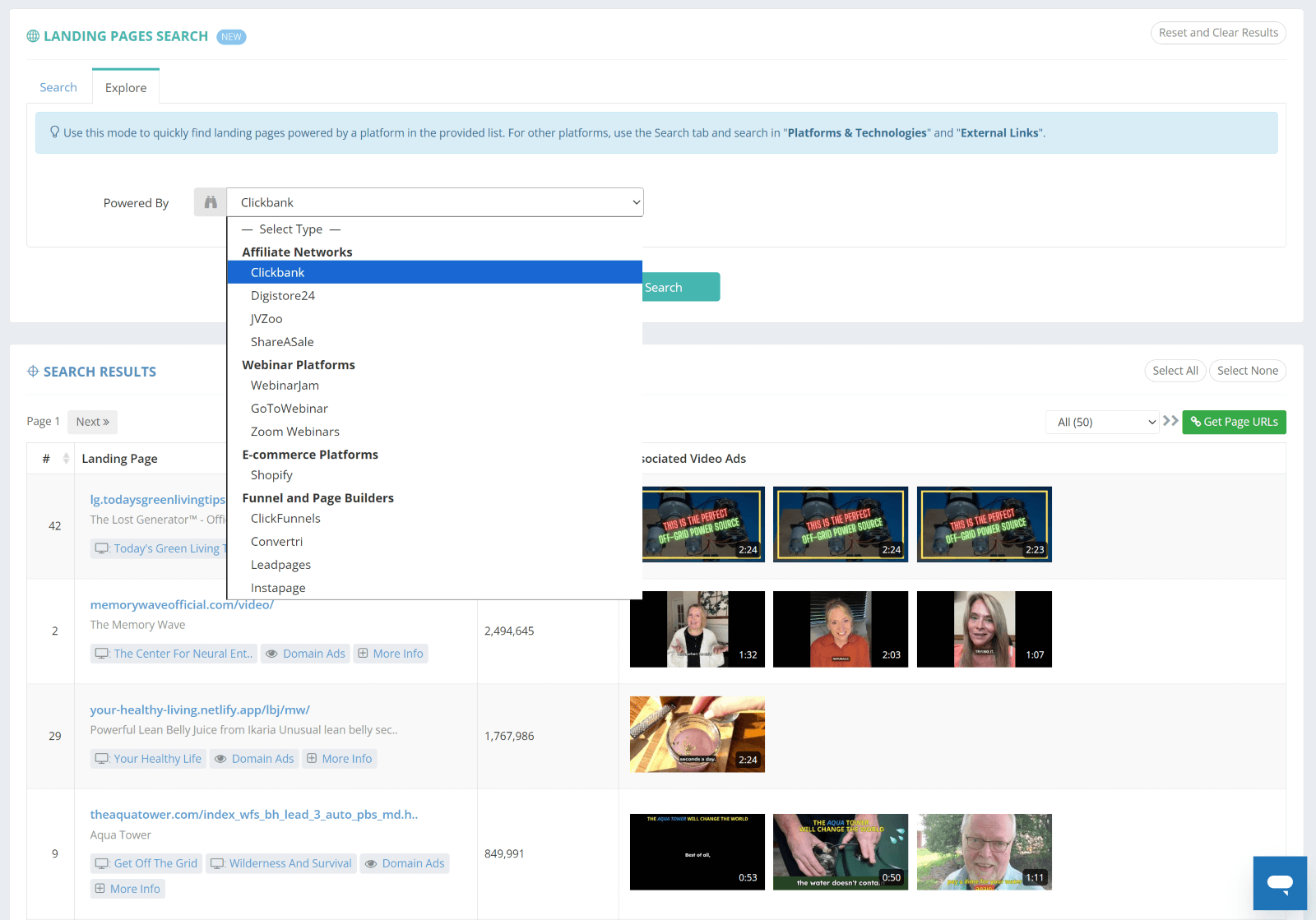Select Zoom Webinars option
The height and width of the screenshot is (920, 1316).
click(x=434, y=431)
